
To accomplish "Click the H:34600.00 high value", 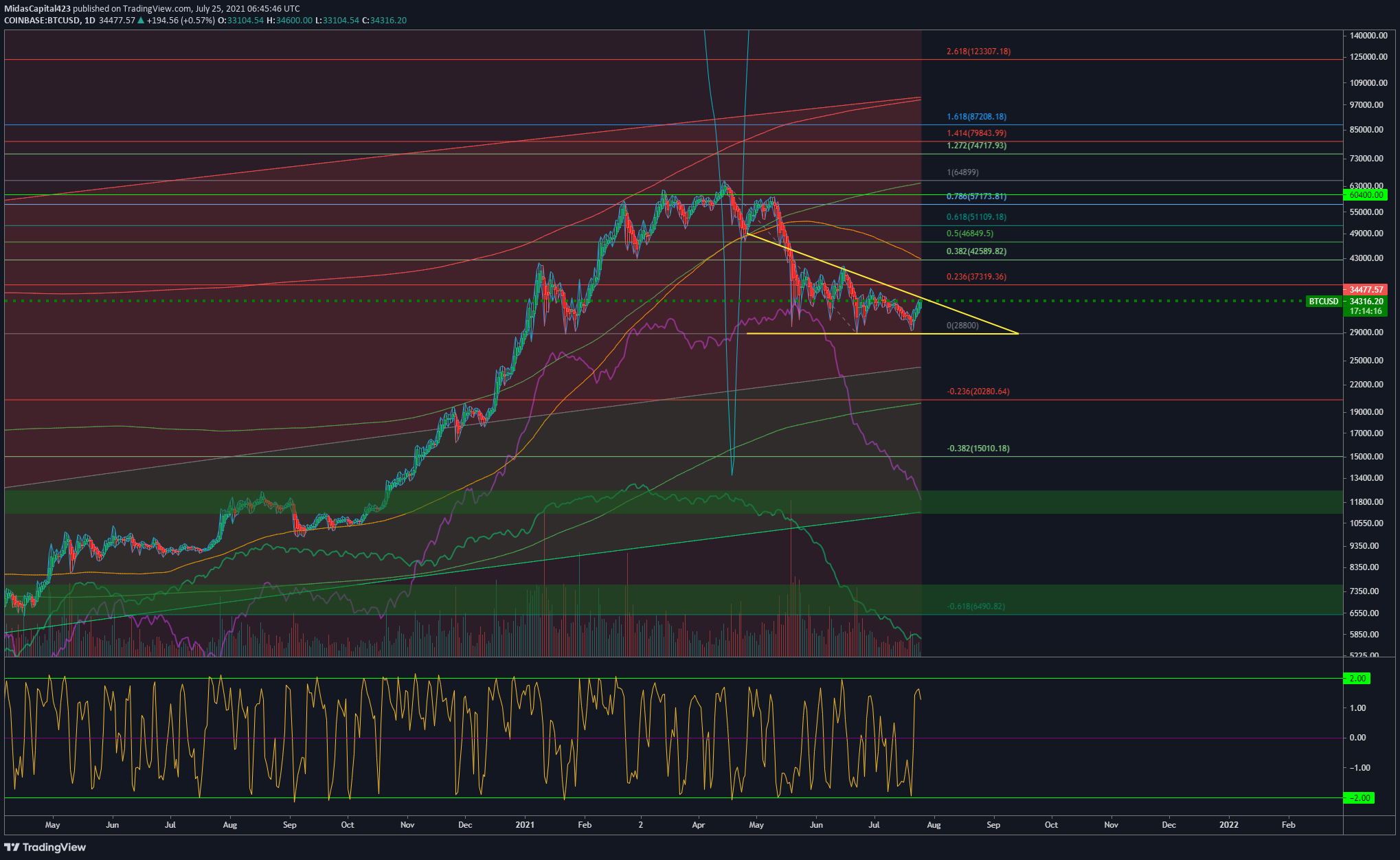I will click(x=290, y=21).
